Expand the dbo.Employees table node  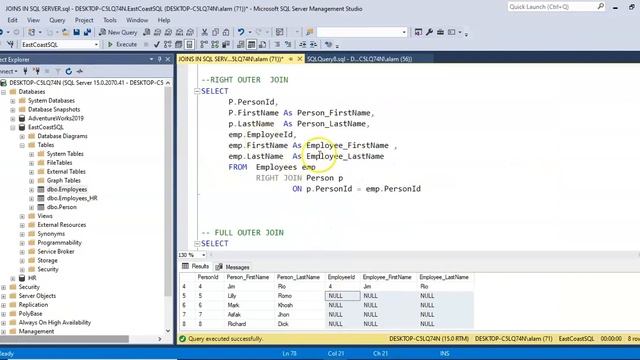(x=31, y=189)
